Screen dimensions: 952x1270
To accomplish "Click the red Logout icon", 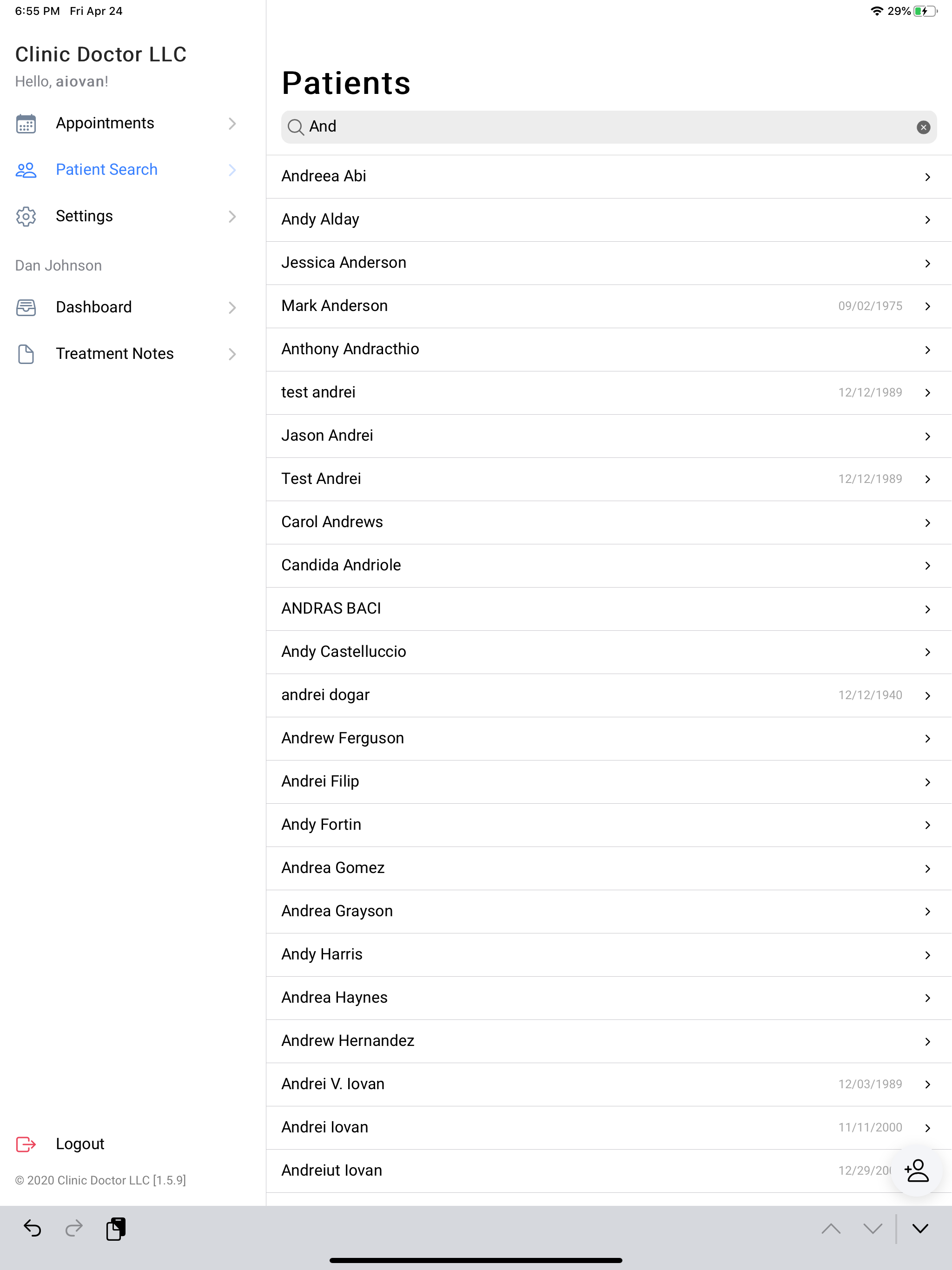I will pos(26,1144).
